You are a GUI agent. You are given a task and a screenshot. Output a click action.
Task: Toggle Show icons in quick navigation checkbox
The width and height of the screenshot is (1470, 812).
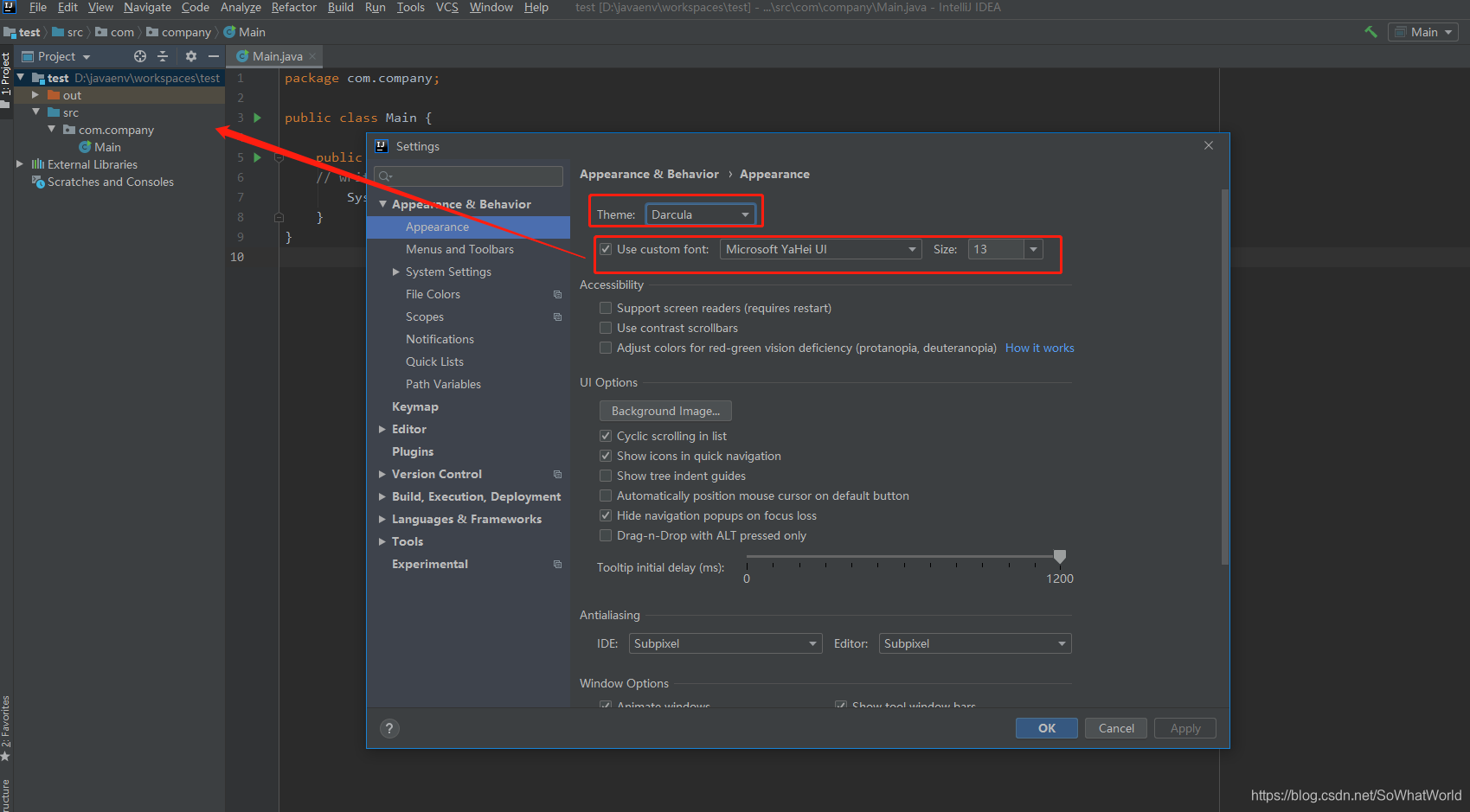[x=606, y=456]
